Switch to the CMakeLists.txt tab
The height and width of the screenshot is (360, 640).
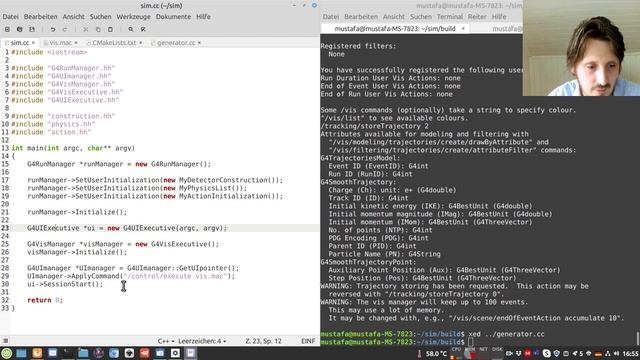113,42
